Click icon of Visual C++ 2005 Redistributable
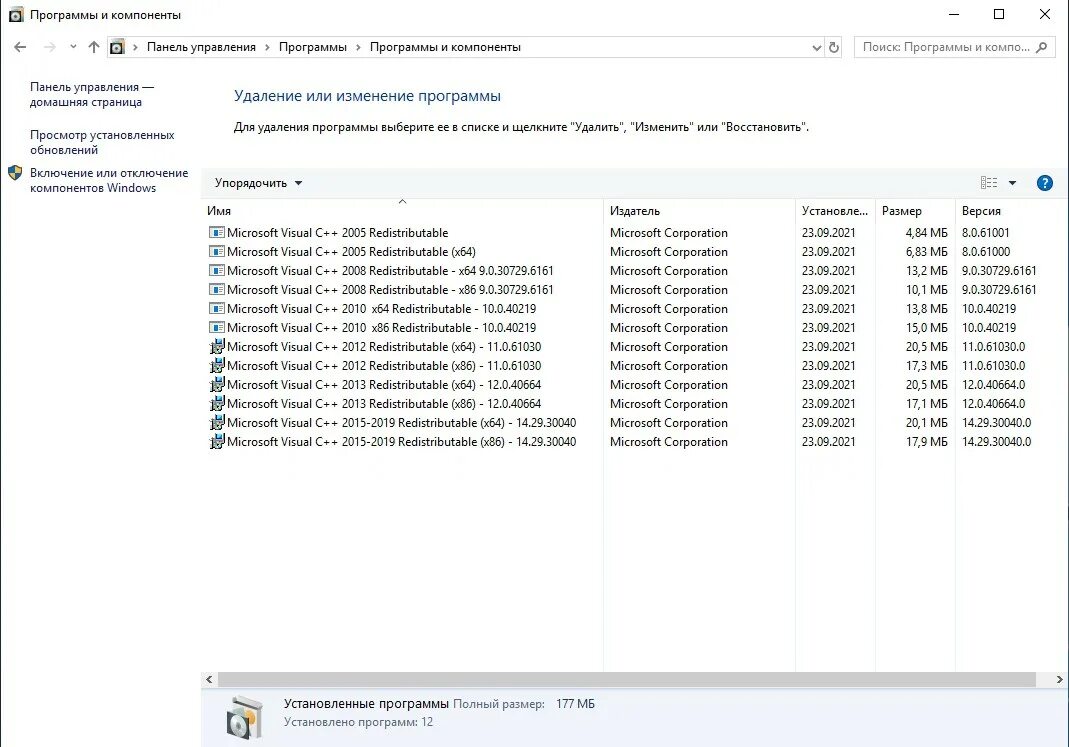The image size is (1069, 747). [217, 232]
